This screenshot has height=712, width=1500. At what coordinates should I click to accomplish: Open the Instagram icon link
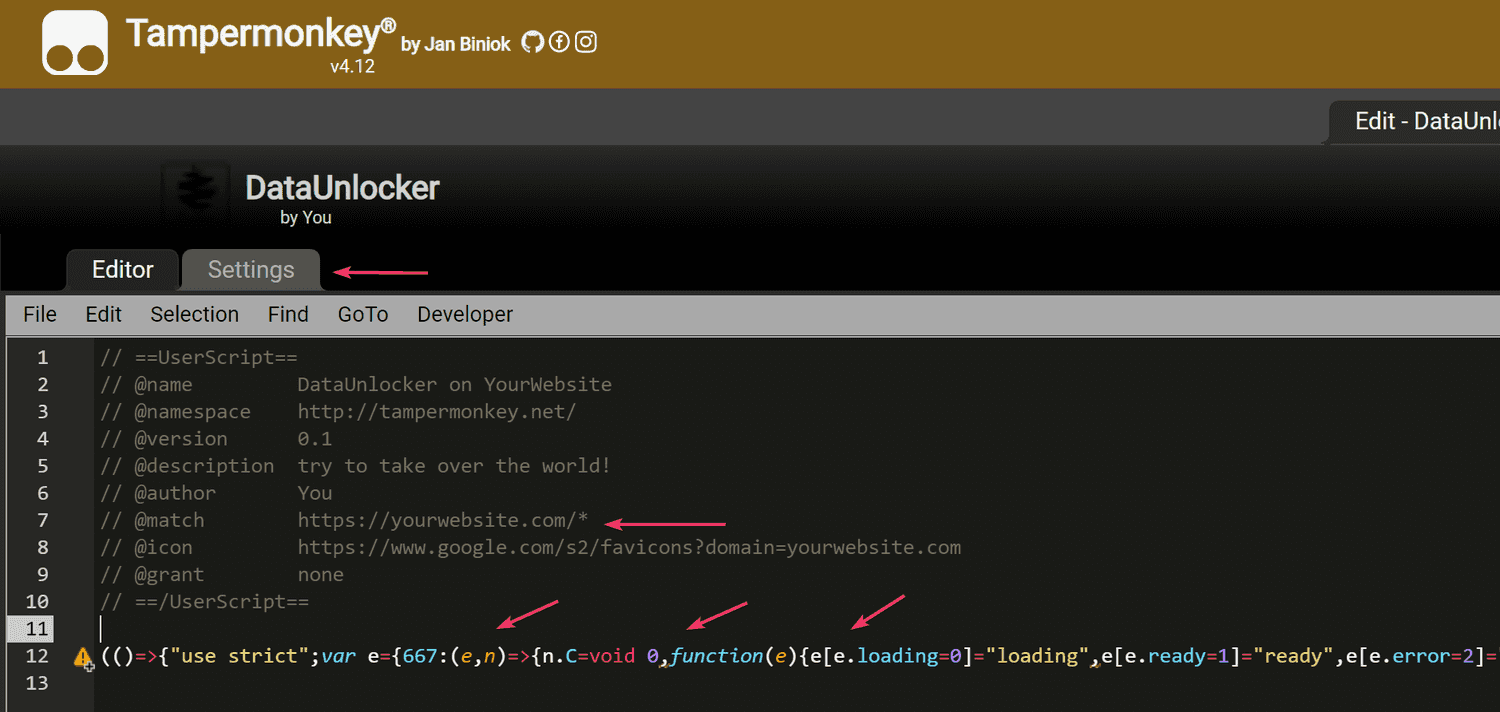tap(586, 42)
